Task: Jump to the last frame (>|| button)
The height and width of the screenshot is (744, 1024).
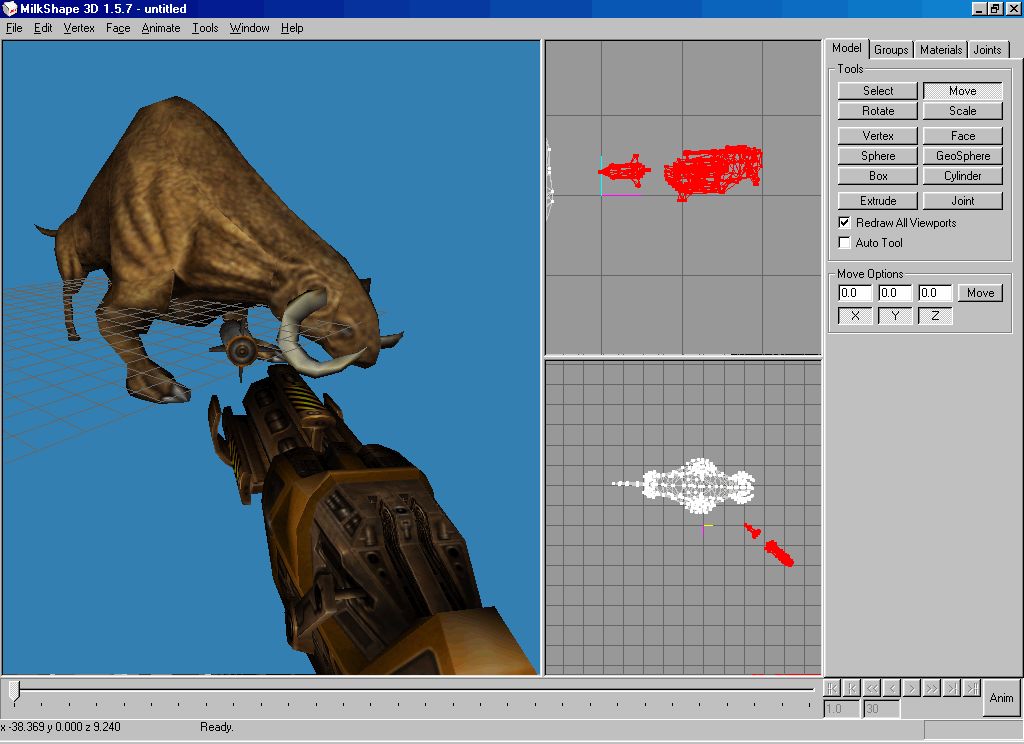Action: click(x=972, y=688)
